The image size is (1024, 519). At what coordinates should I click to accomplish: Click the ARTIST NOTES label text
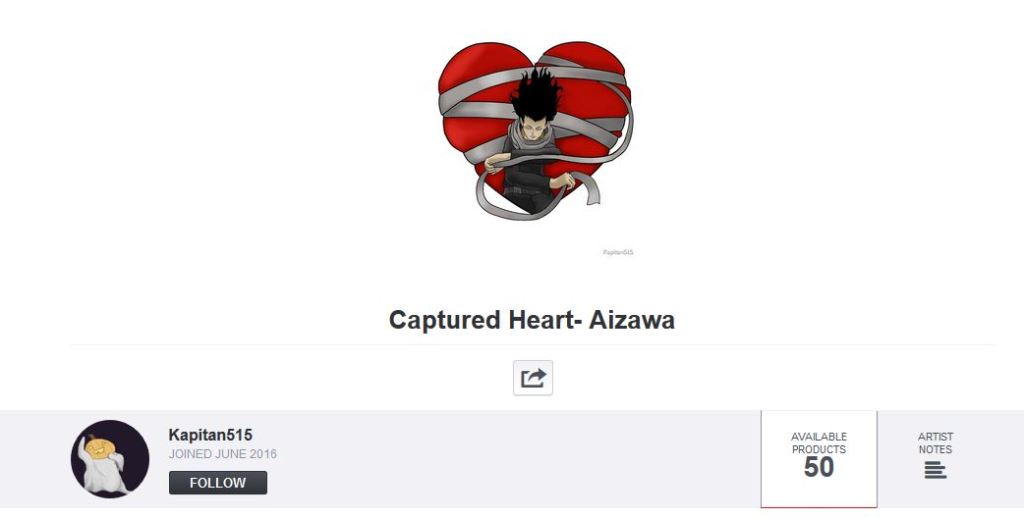coord(935,443)
